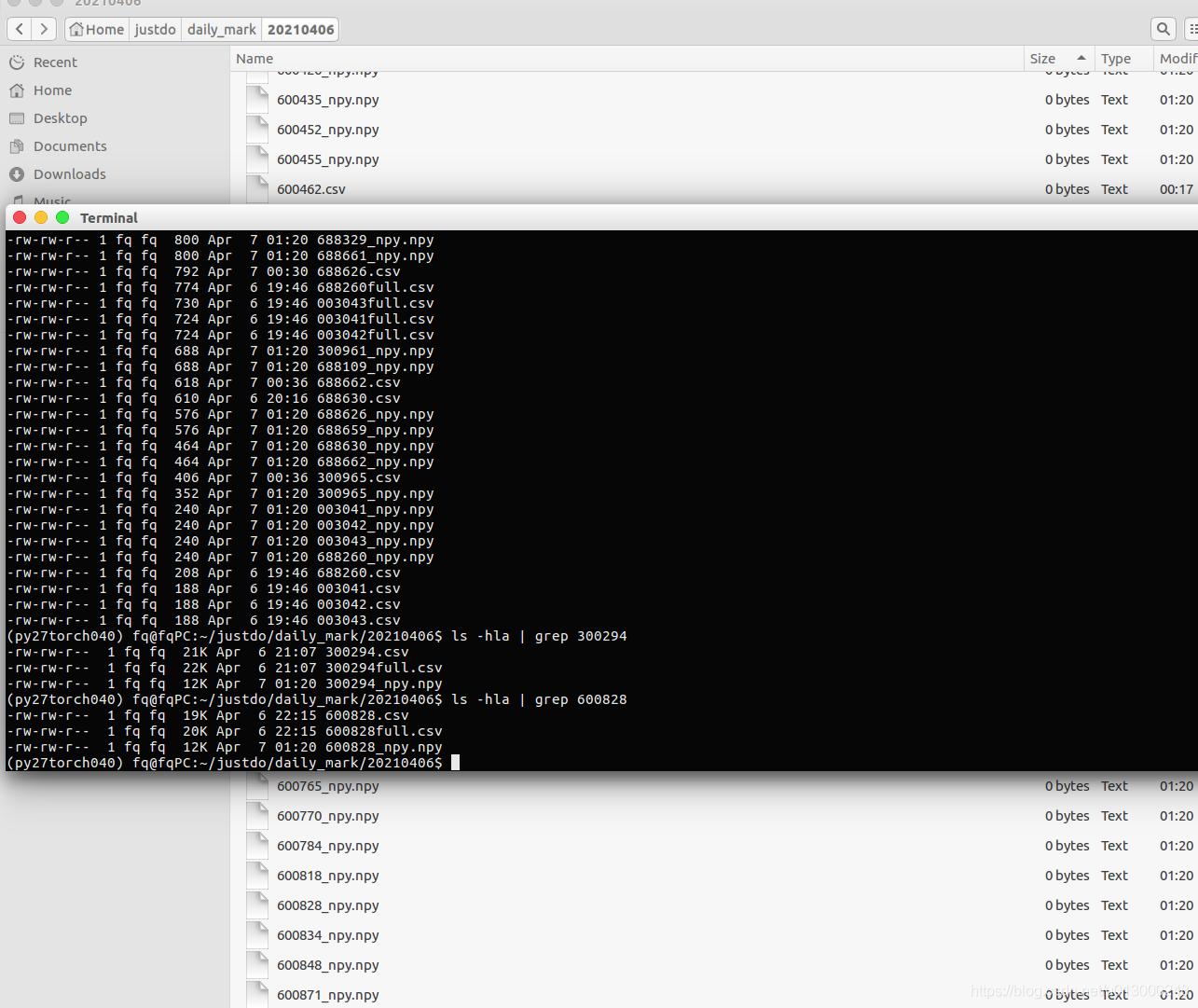Image resolution: width=1198 pixels, height=1008 pixels.
Task: Click 600828full.csv in terminal output
Action: point(383,731)
